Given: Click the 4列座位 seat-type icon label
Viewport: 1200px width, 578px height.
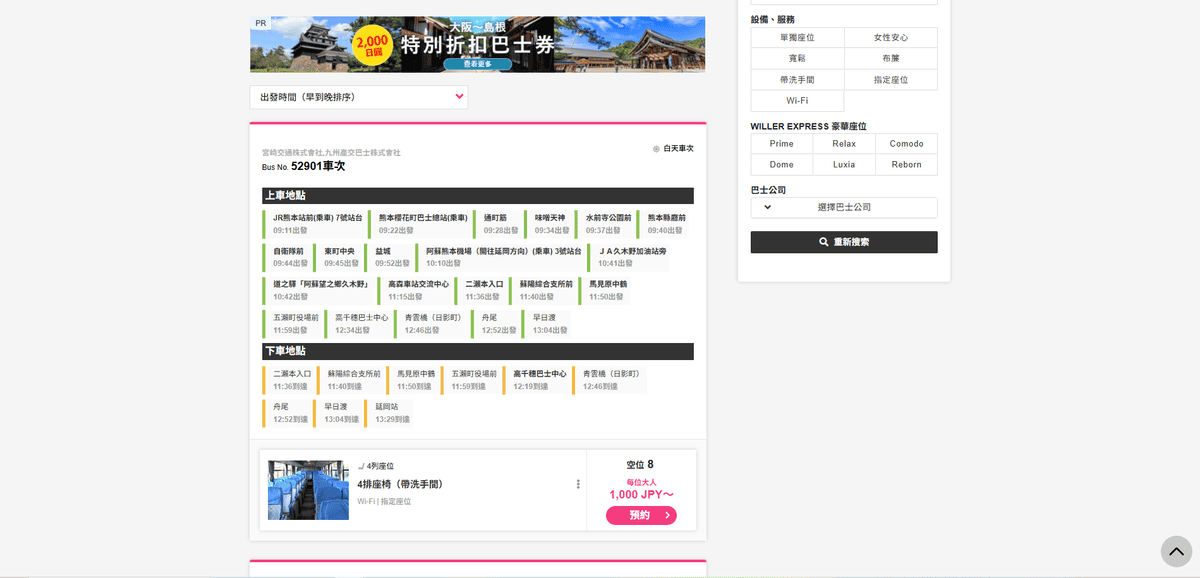Looking at the screenshot, I should pos(376,466).
